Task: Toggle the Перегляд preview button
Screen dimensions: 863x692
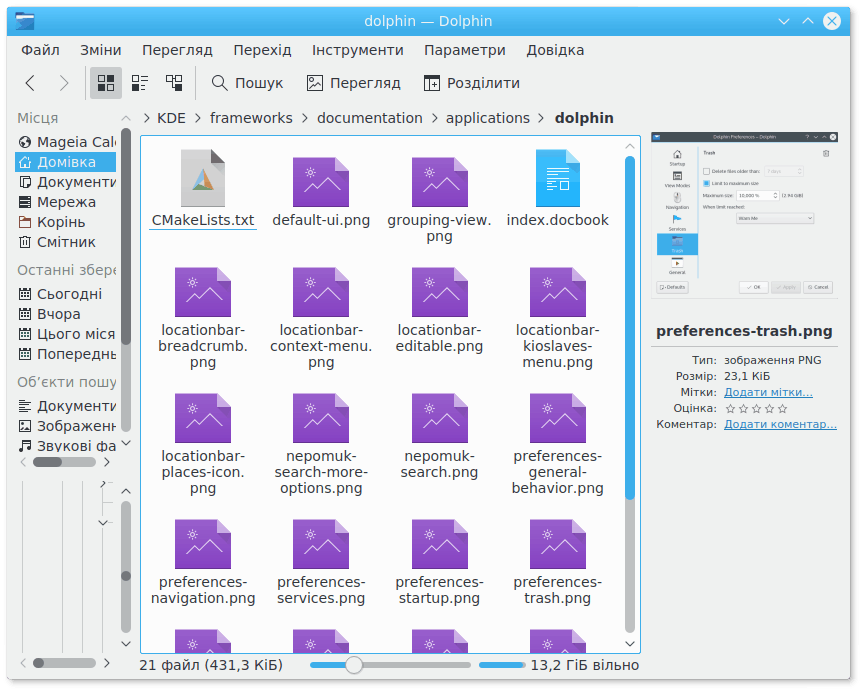Action: (353, 83)
